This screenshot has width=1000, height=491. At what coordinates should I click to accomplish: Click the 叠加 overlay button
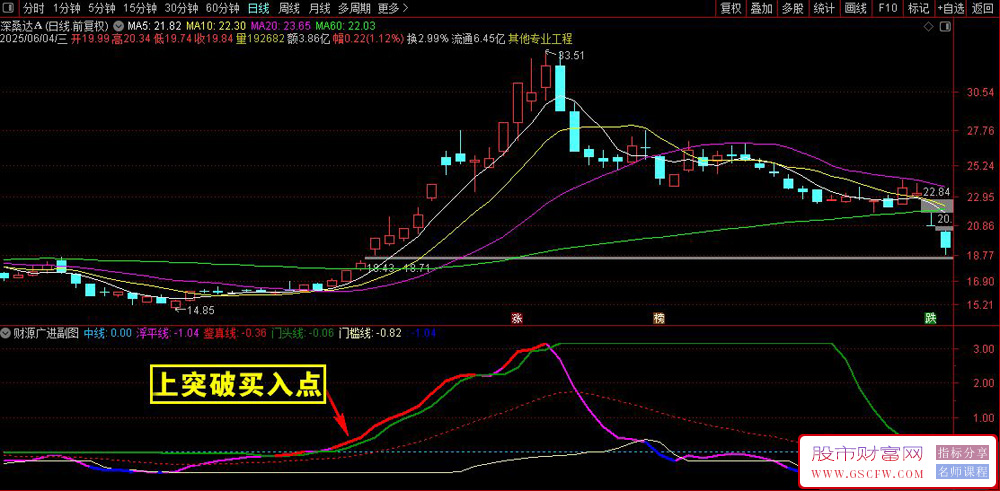pyautogui.click(x=761, y=8)
